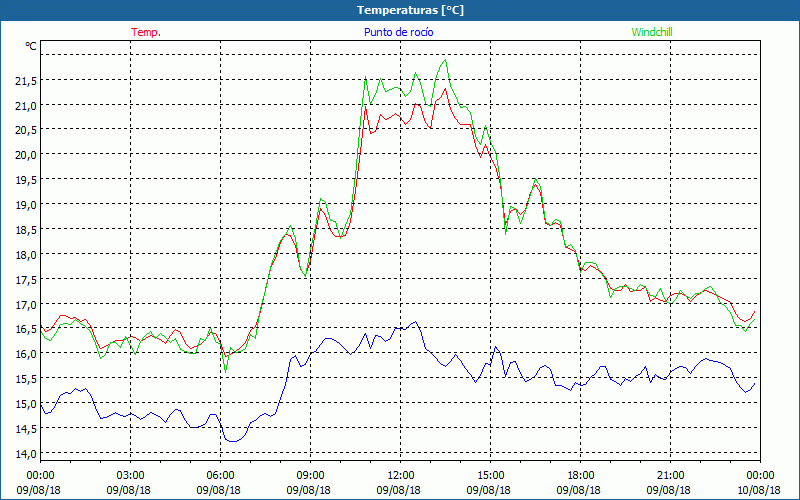Click the 12:00 time axis label
Image resolution: width=800 pixels, height=500 pixels.
click(401, 476)
